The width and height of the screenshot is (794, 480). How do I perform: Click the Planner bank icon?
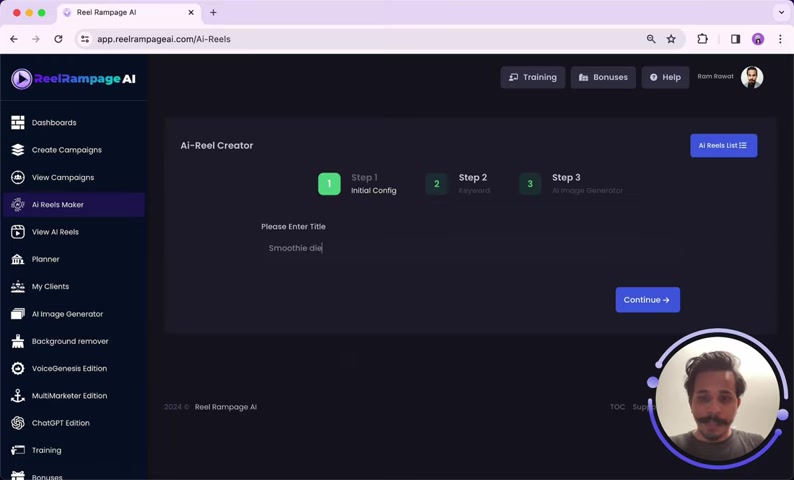pos(18,259)
